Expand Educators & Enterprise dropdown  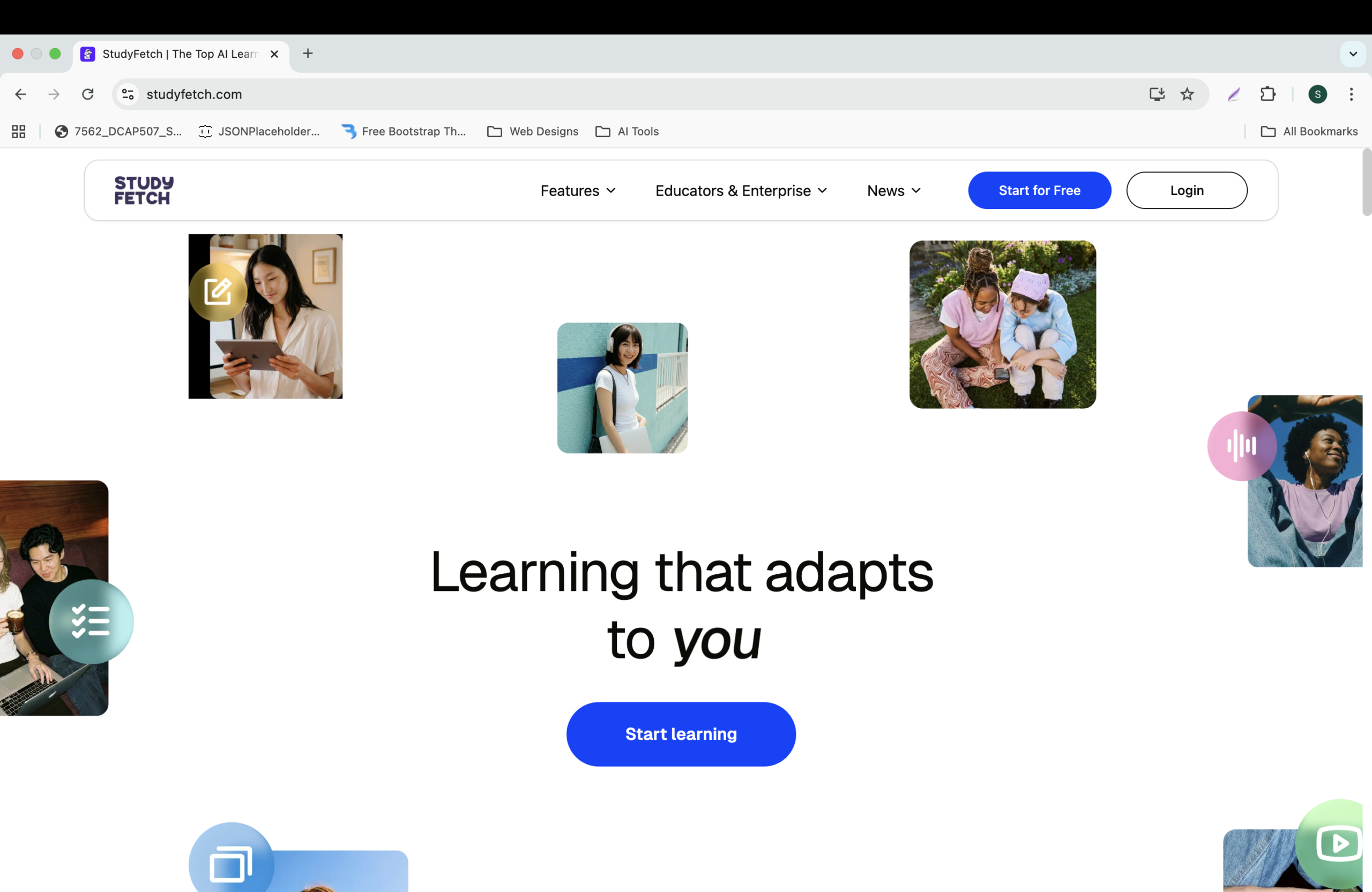pos(741,191)
